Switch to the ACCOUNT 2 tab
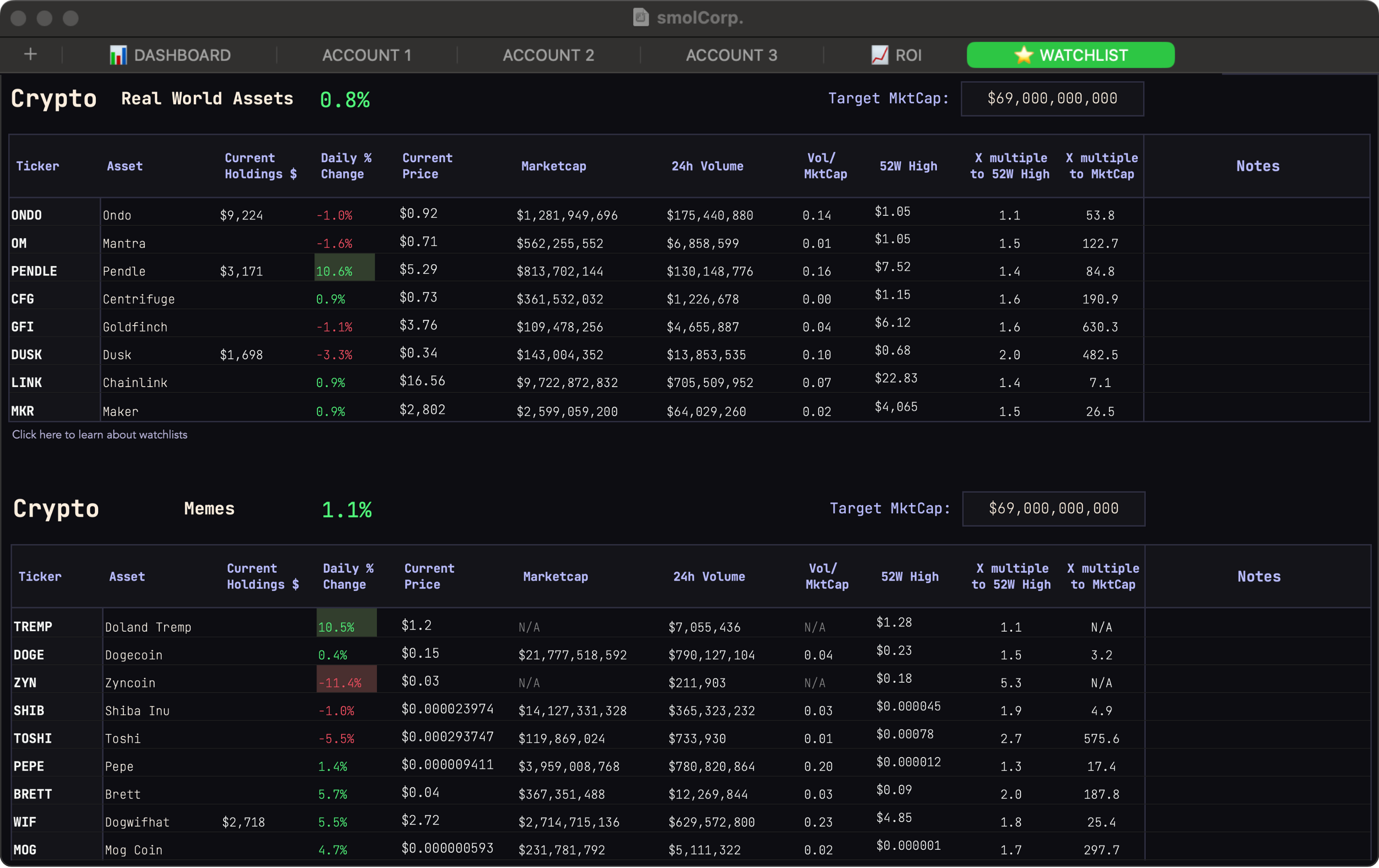The width and height of the screenshot is (1379, 868). (x=548, y=55)
